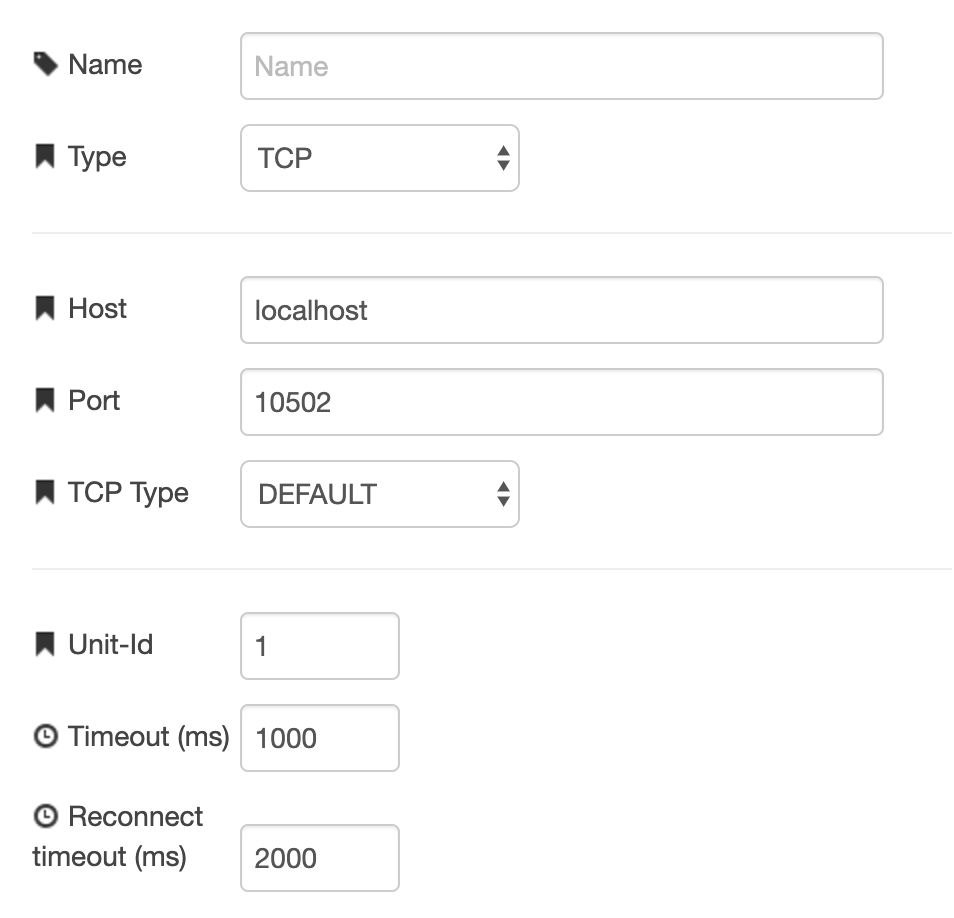
Task: Click the Host label text
Action: pyautogui.click(x=97, y=308)
